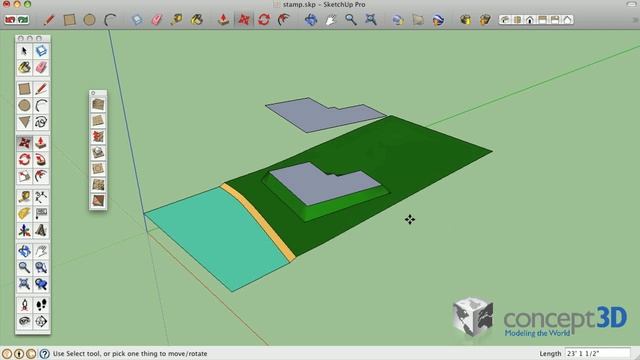This screenshot has width=640, height=360.
Task: Pick the pink Eraser in the left tool palette
Action: (41, 67)
